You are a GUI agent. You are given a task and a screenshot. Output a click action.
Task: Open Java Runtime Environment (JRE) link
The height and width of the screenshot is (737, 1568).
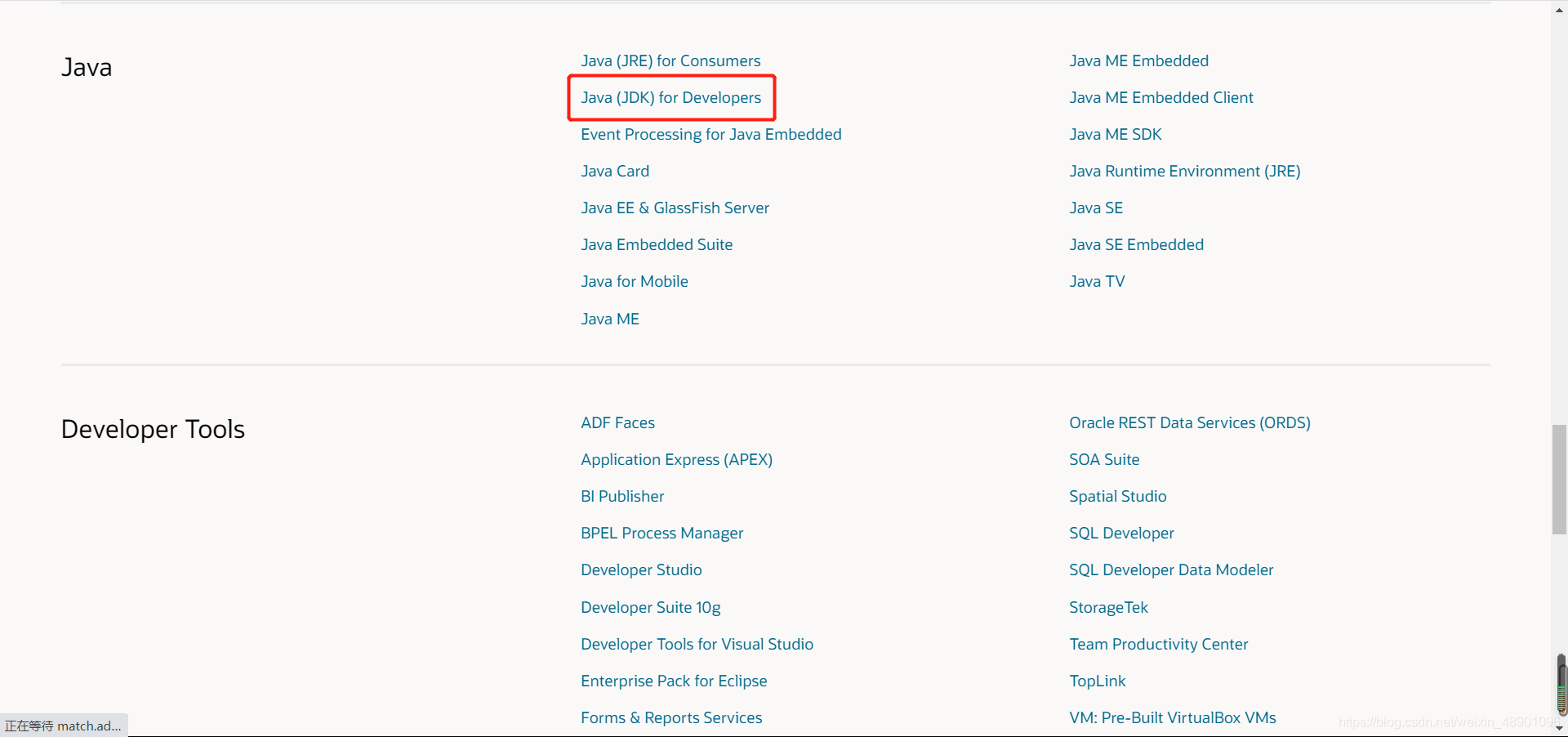click(x=1185, y=172)
